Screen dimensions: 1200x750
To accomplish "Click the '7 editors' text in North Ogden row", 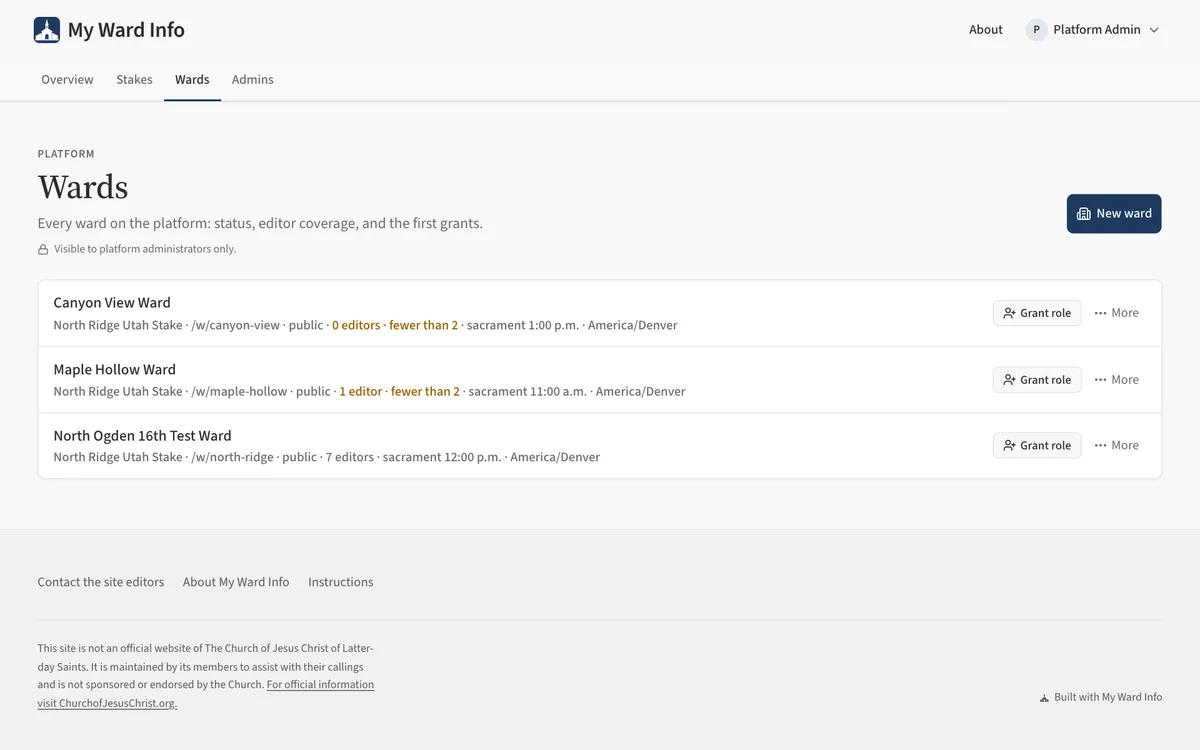I will click(350, 457).
